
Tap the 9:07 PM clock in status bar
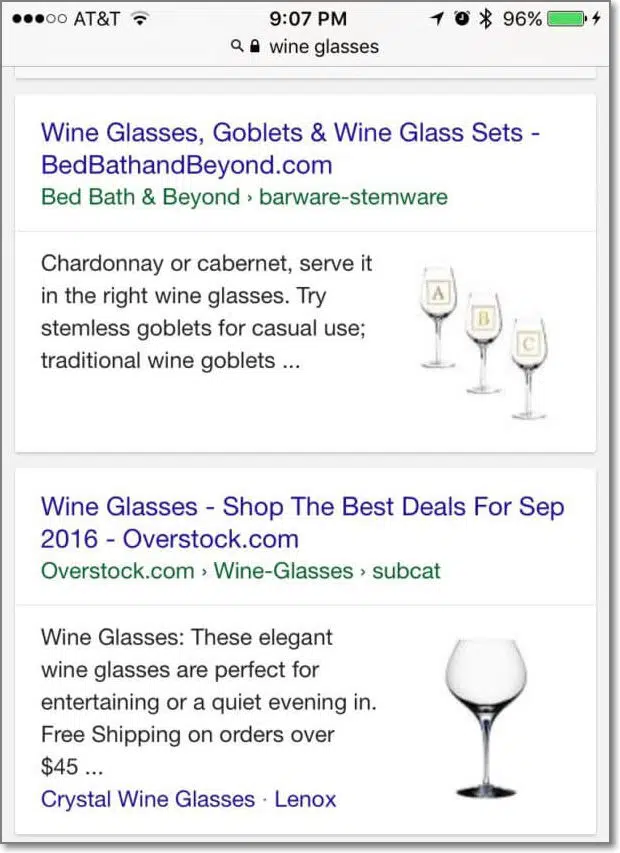point(309,19)
